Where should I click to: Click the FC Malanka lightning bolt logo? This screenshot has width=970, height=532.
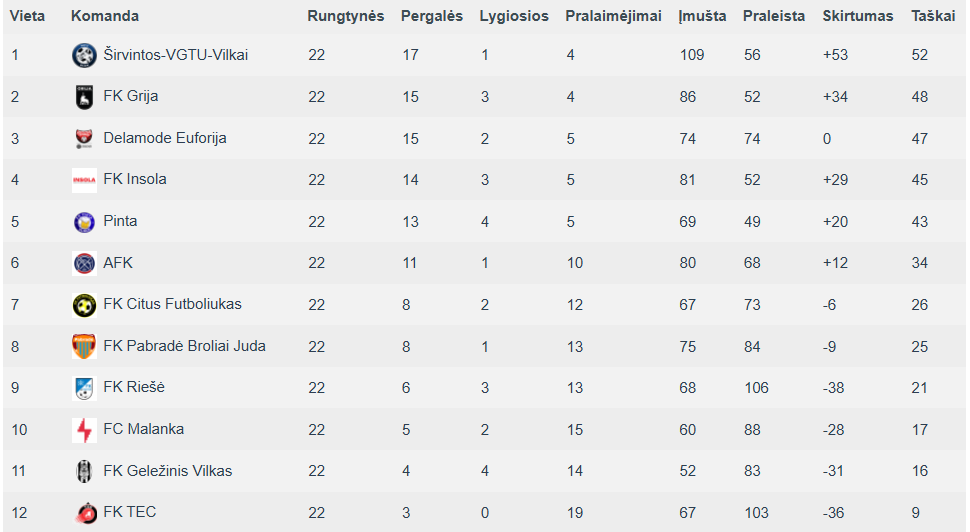[x=84, y=430]
